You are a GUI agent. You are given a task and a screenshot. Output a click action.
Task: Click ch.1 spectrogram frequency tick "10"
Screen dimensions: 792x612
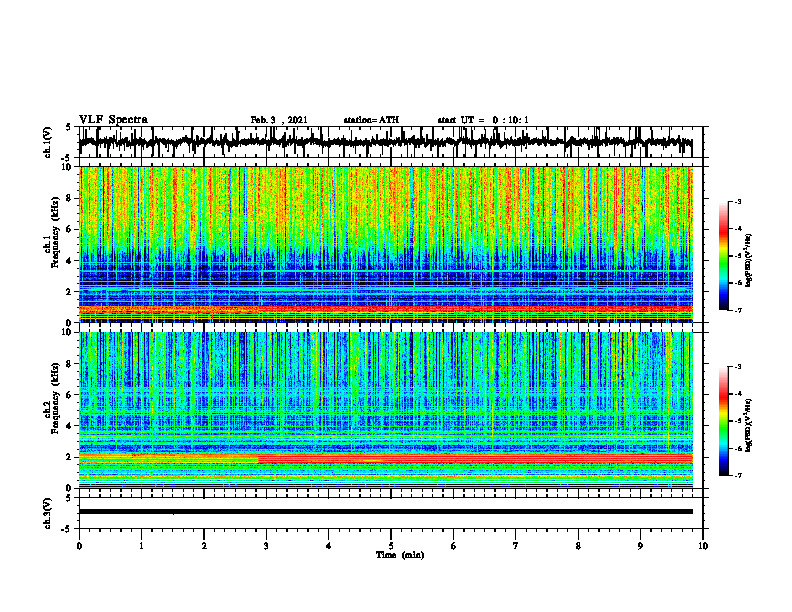pyautogui.click(x=68, y=167)
